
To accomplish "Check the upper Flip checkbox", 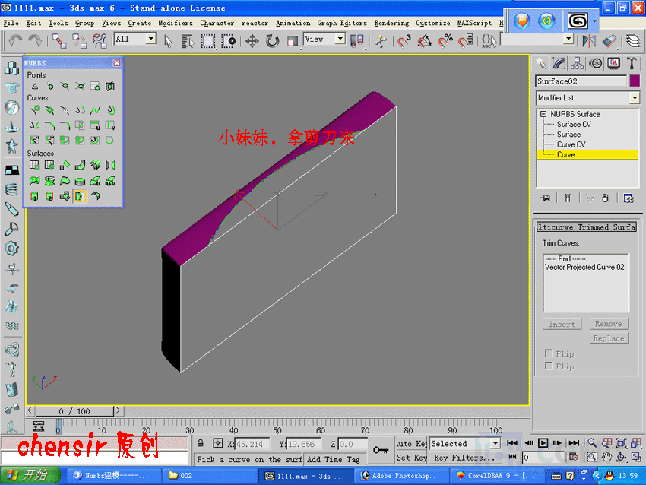I will click(548, 353).
